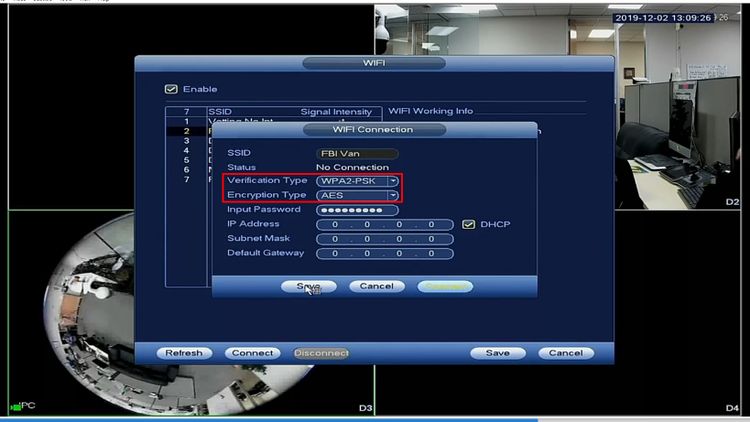Select highlighted row 2 in SSID list
This screenshot has height=422, width=750.
click(x=189, y=131)
